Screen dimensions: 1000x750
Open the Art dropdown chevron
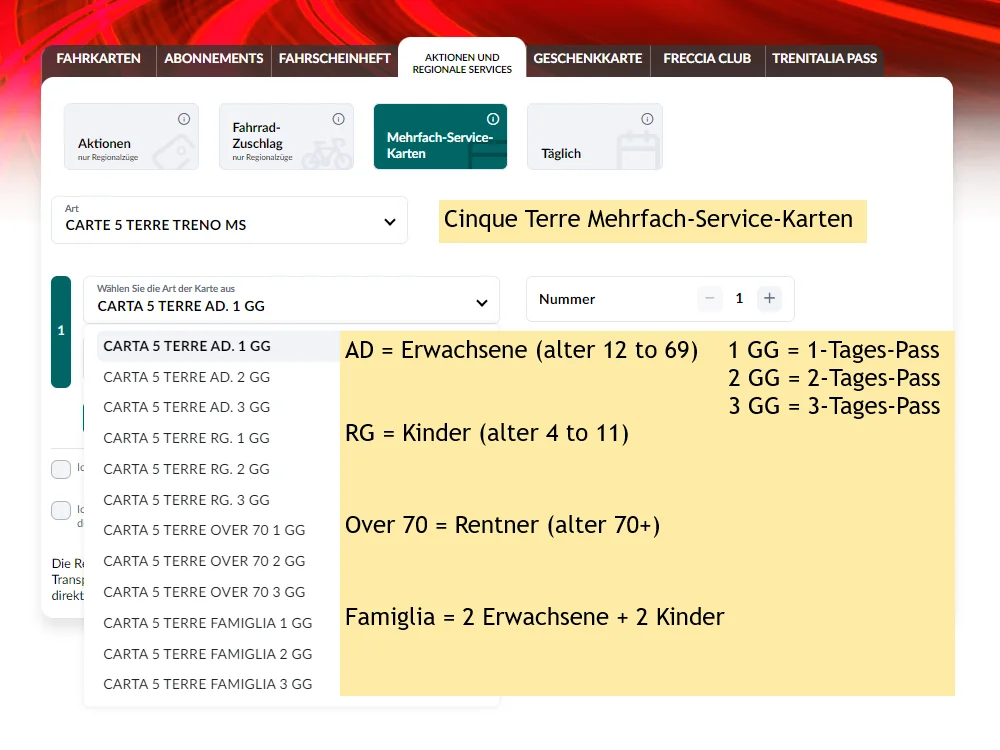click(x=390, y=222)
